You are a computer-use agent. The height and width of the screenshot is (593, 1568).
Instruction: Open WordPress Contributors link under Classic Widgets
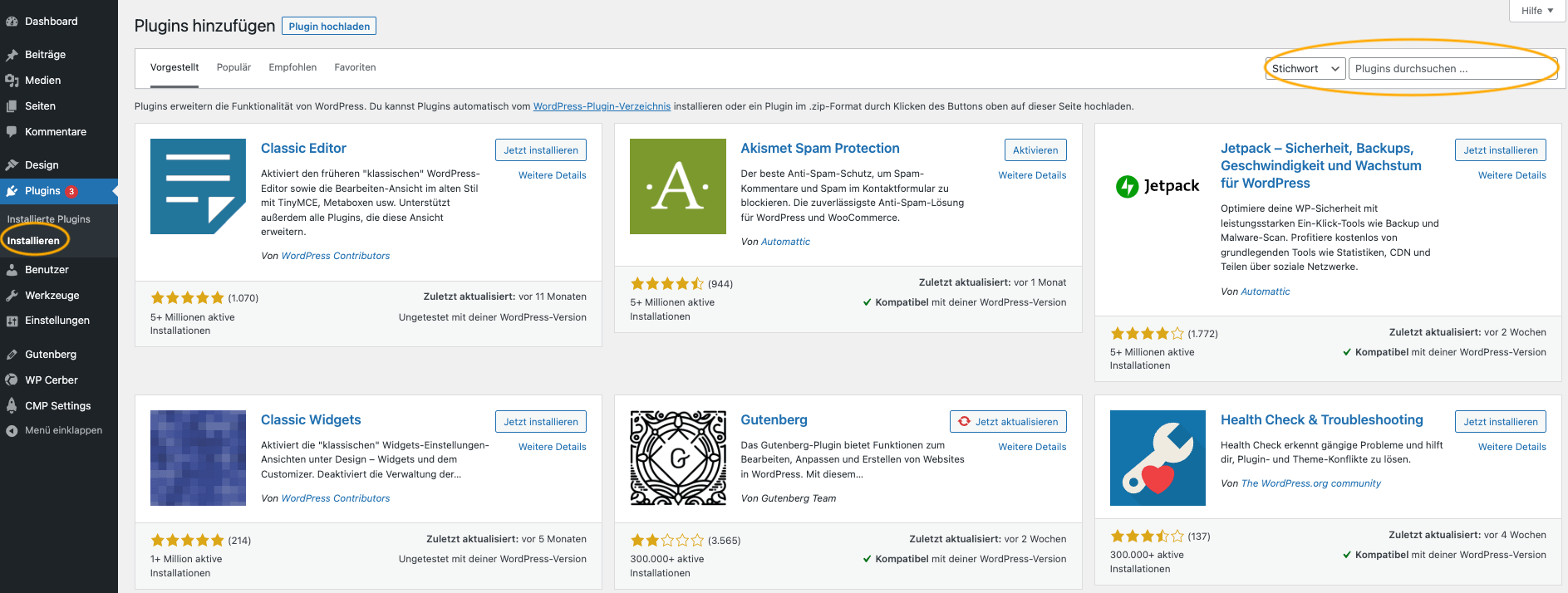(336, 498)
